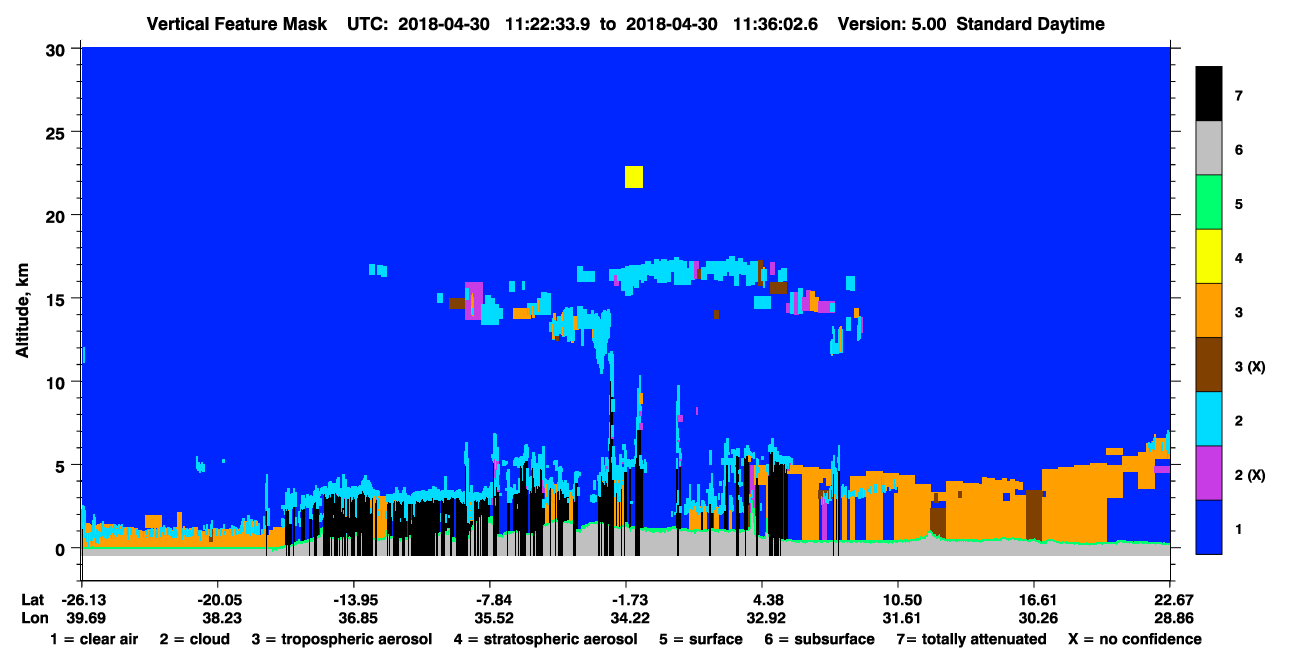Screen dimensions: 1300x667
Task: Click the start time '11:22:33.9' in title
Action: coord(548,24)
